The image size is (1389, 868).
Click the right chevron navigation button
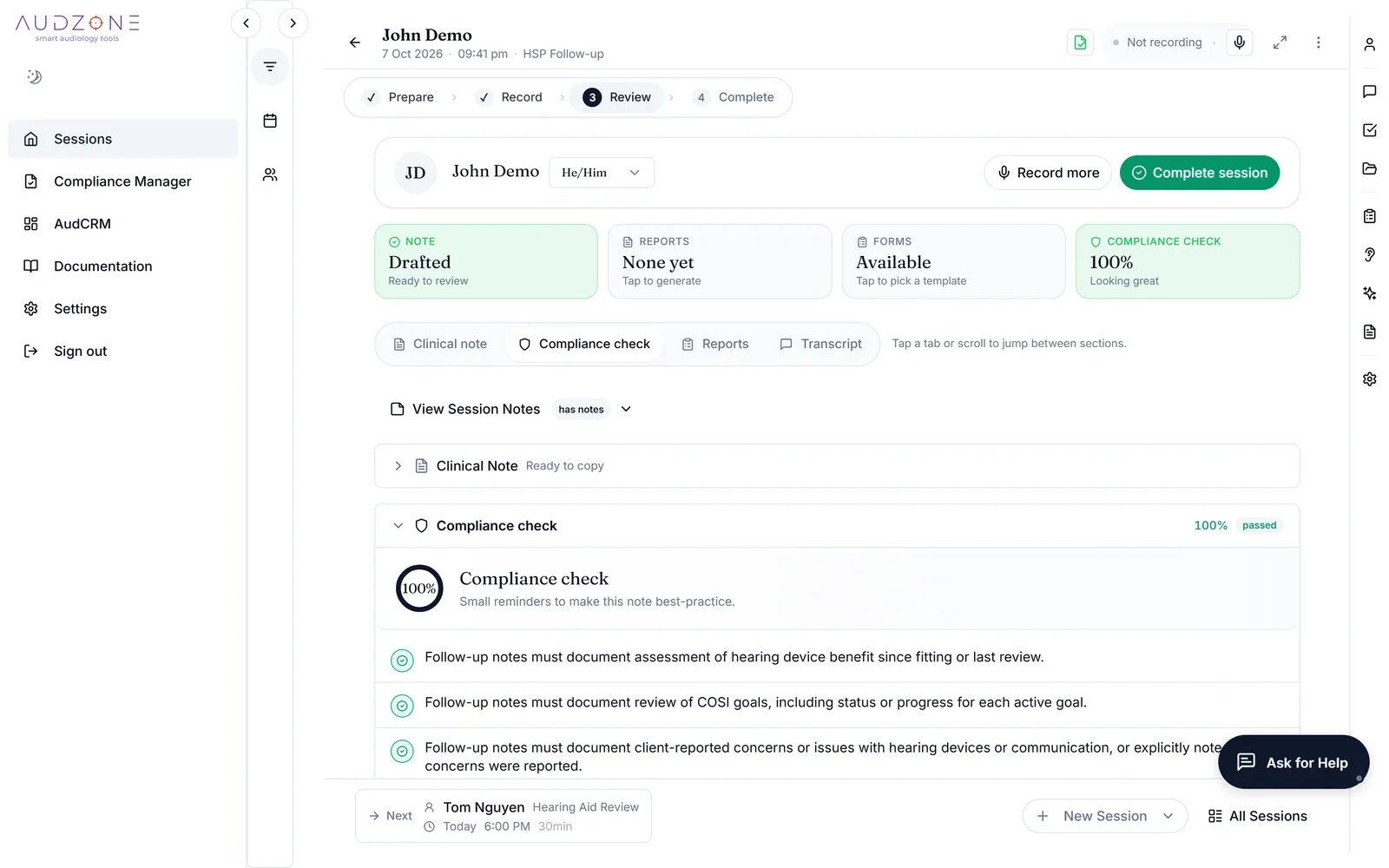pyautogui.click(x=293, y=23)
